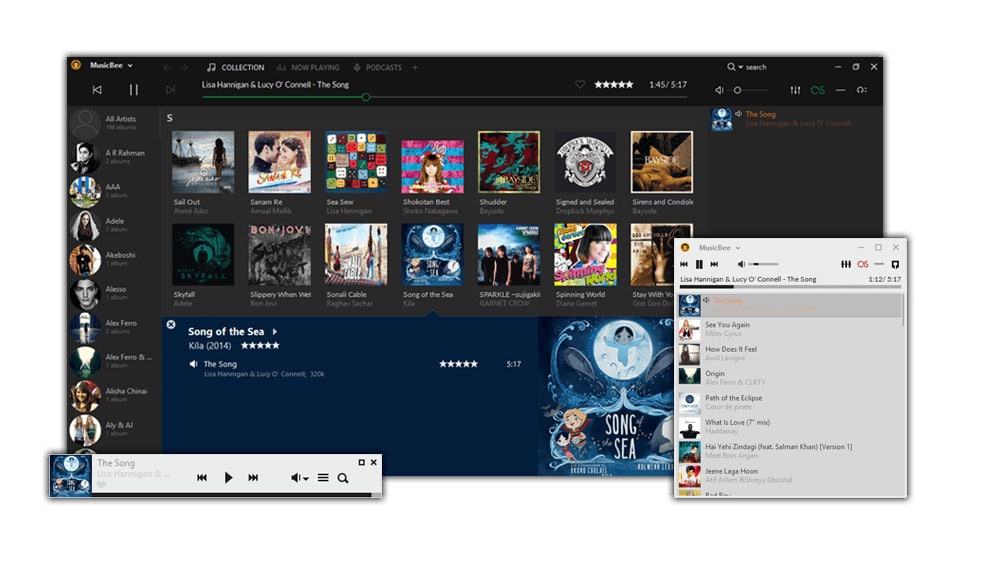Adjust the volume slider in main window
1000x562 pixels.
point(749,90)
